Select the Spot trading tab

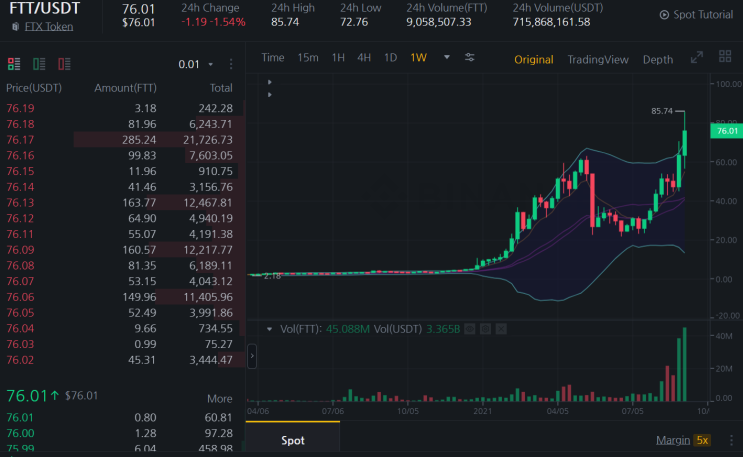click(x=293, y=440)
